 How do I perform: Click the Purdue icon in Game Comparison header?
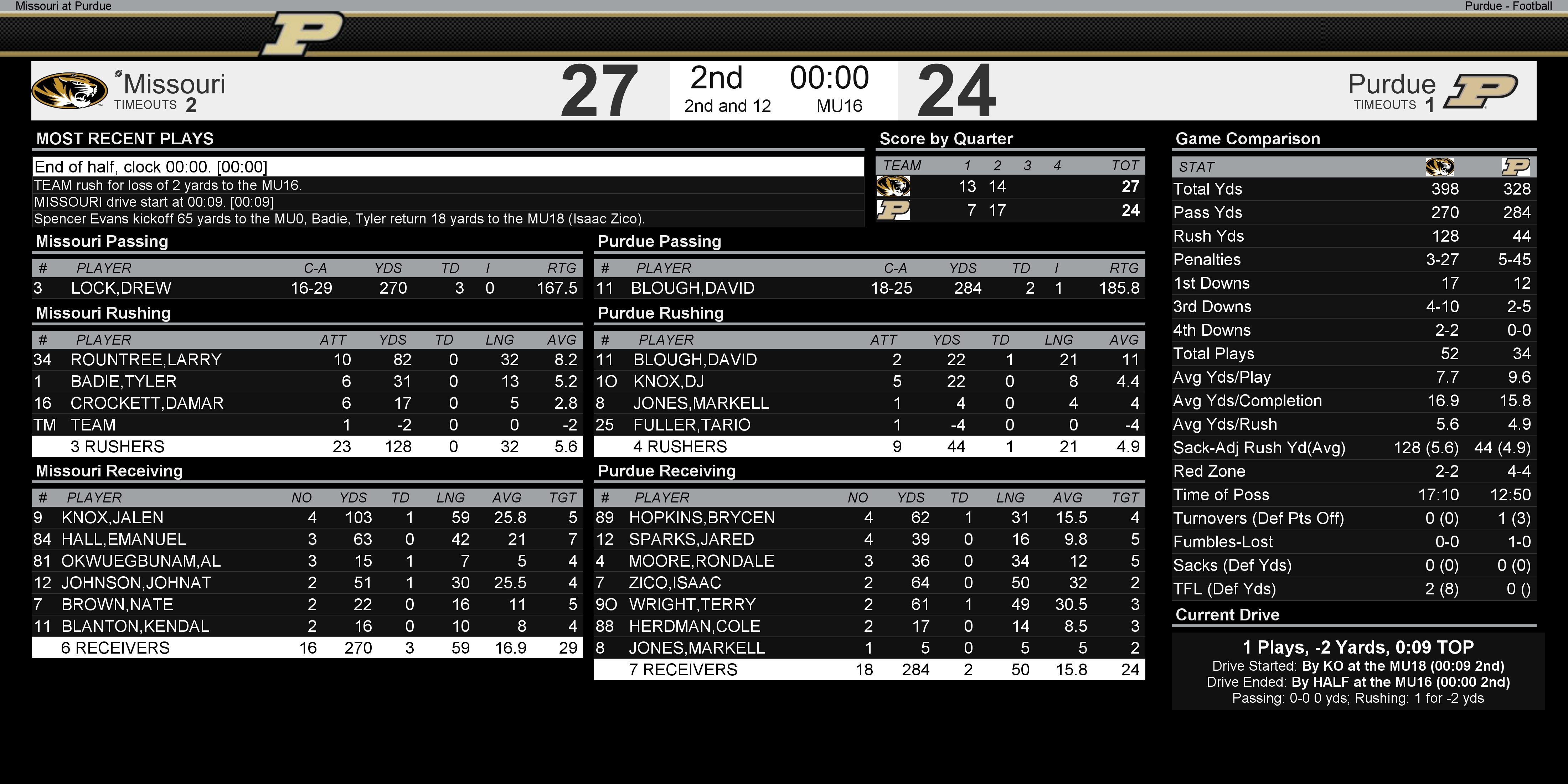(x=1515, y=167)
